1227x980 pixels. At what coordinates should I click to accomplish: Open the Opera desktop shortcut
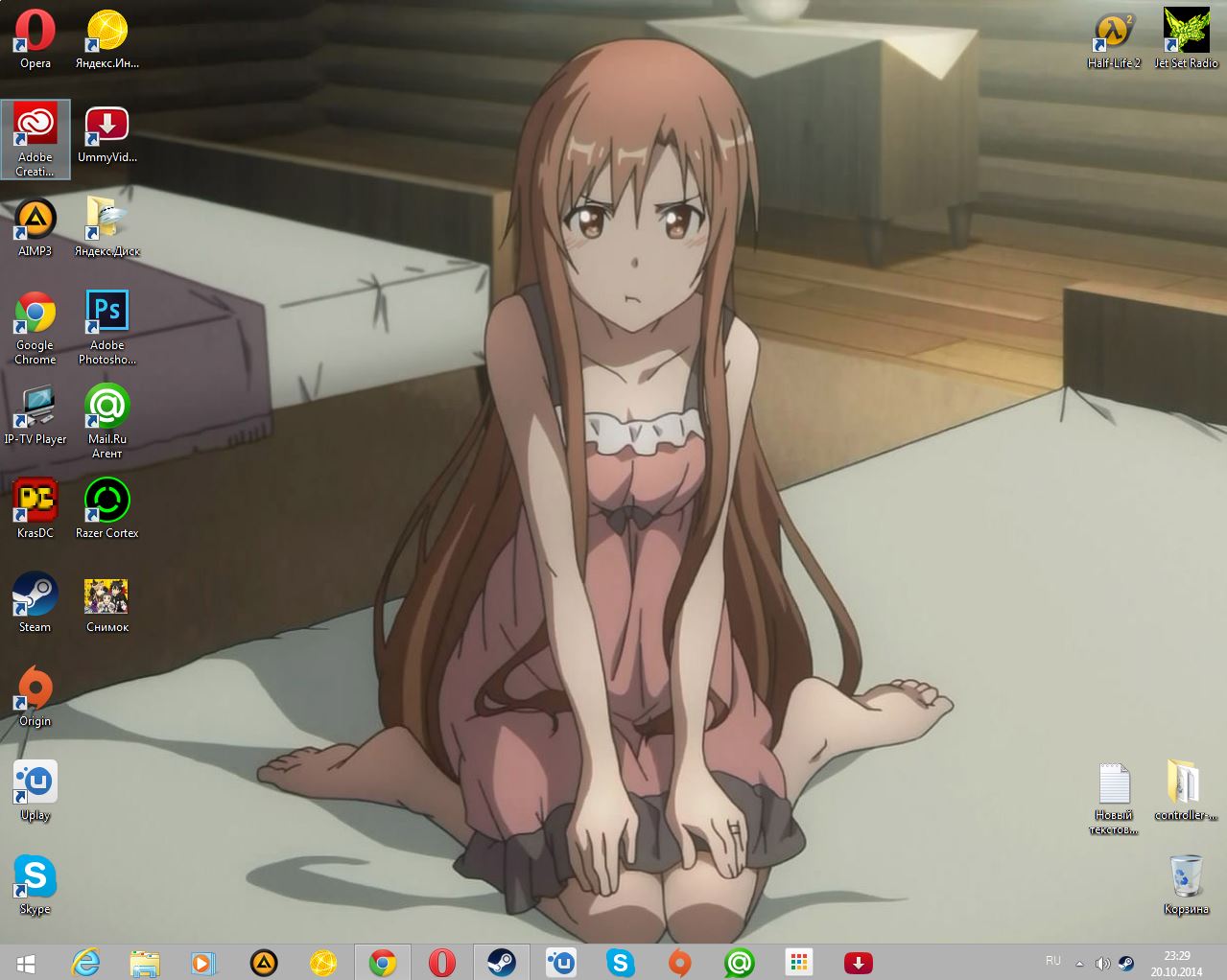[x=35, y=38]
